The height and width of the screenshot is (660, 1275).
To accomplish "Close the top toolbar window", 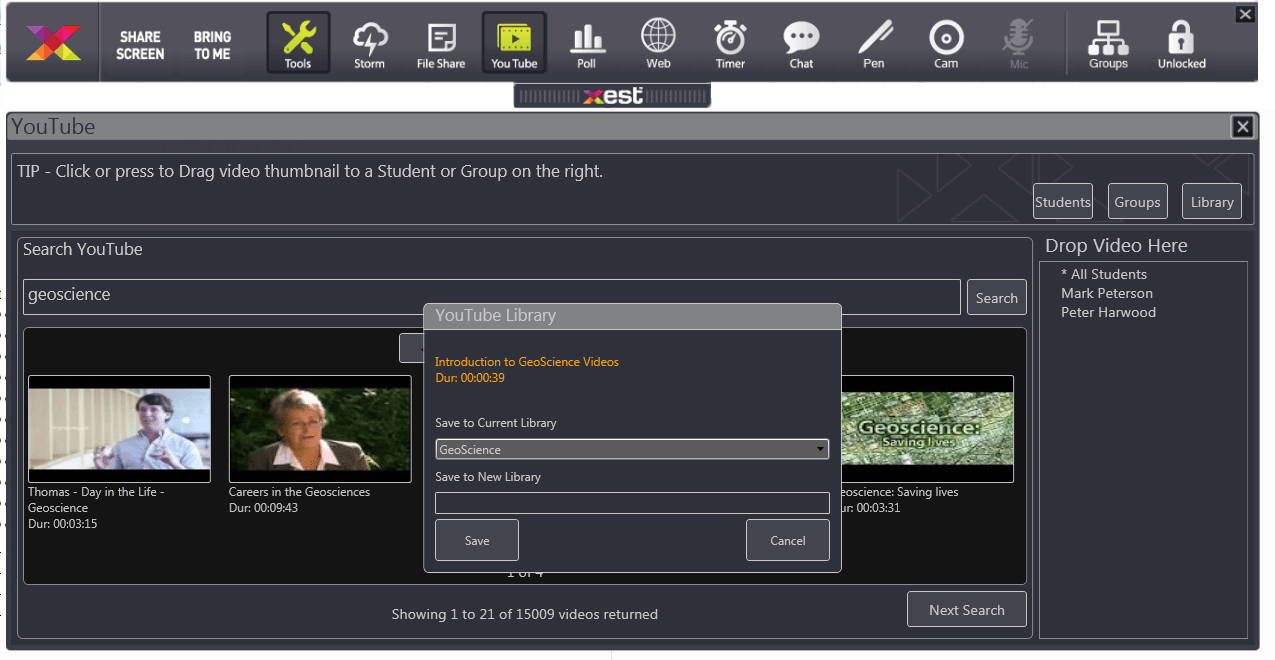I will coord(1245,14).
